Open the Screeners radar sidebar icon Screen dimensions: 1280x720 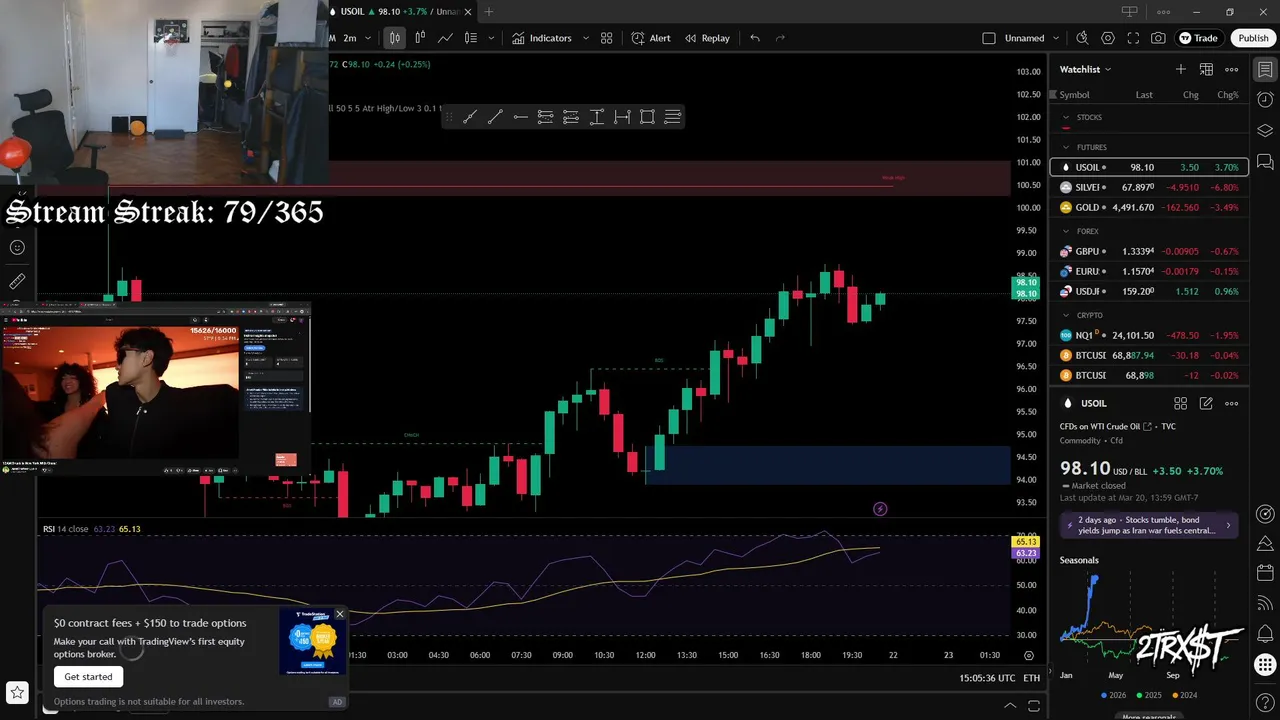1265,514
